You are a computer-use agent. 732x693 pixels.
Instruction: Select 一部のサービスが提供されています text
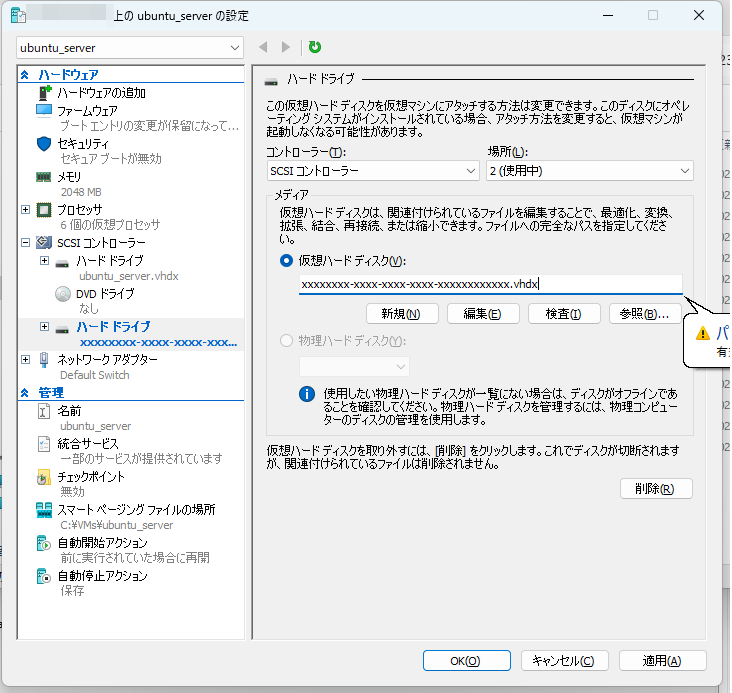pyautogui.click(x=141, y=459)
